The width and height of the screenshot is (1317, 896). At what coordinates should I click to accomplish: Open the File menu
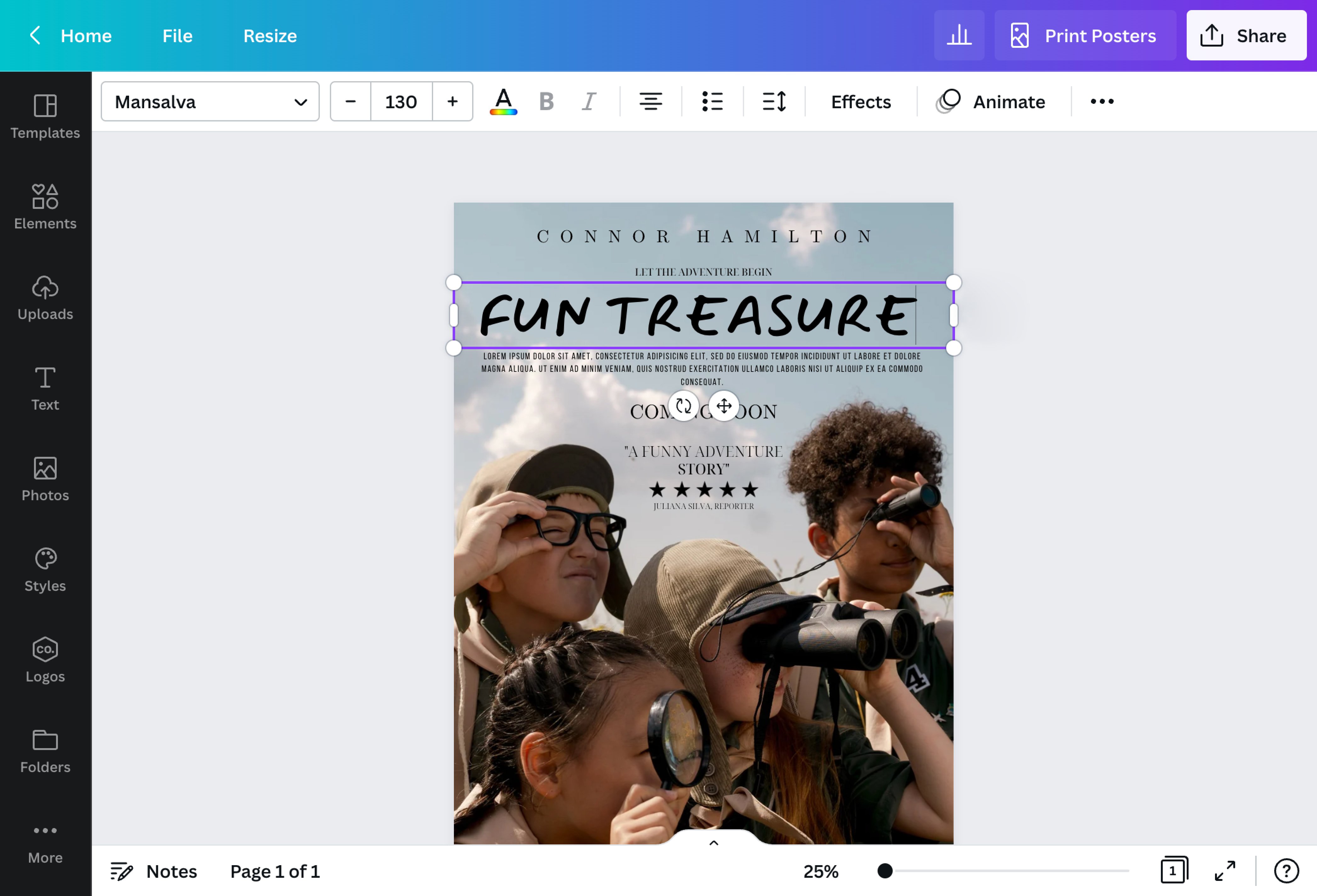pos(177,35)
